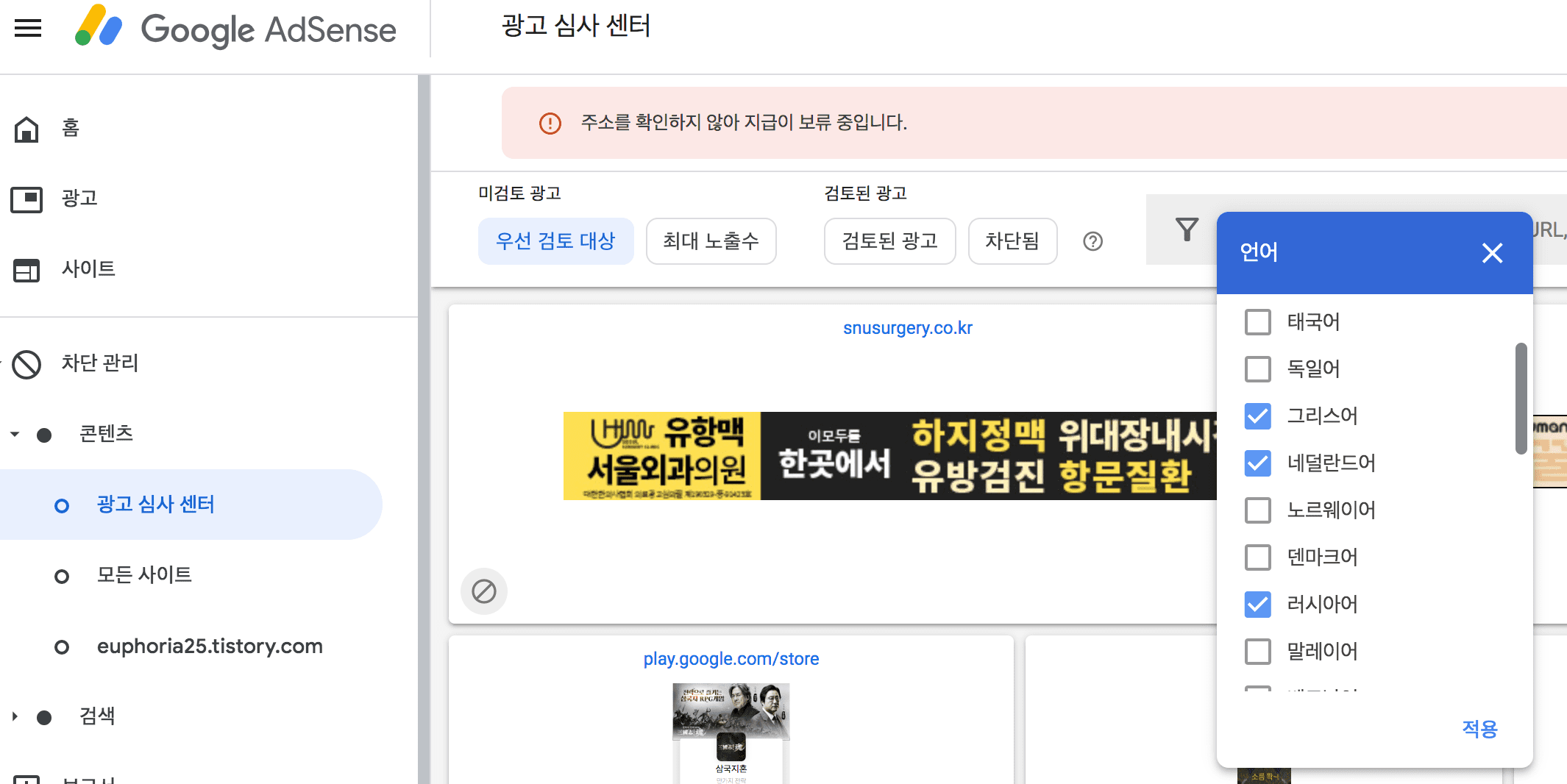
Task: Check the 태국어 language checkbox
Action: pos(1258,321)
